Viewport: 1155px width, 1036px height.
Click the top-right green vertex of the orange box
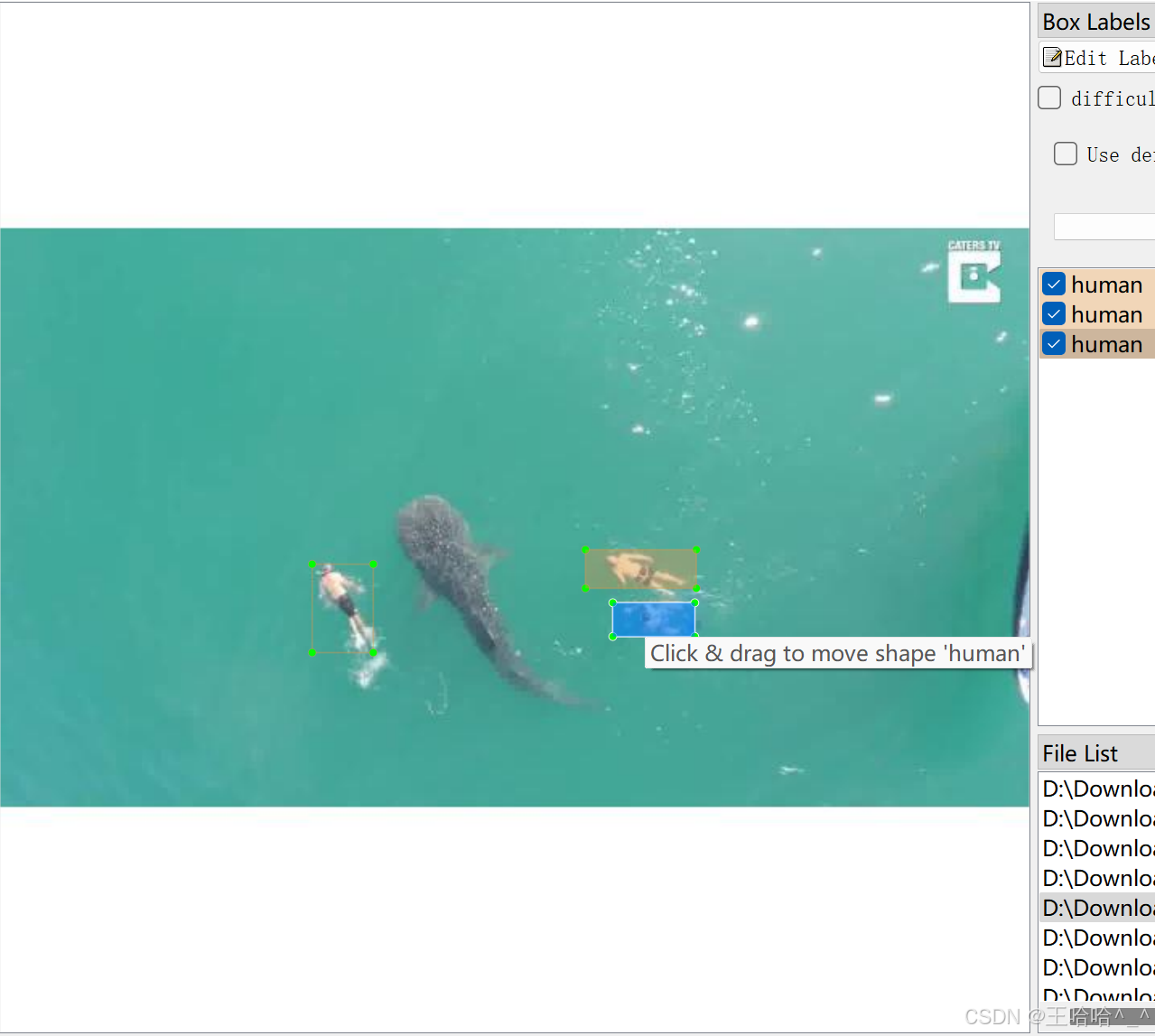[x=696, y=549]
